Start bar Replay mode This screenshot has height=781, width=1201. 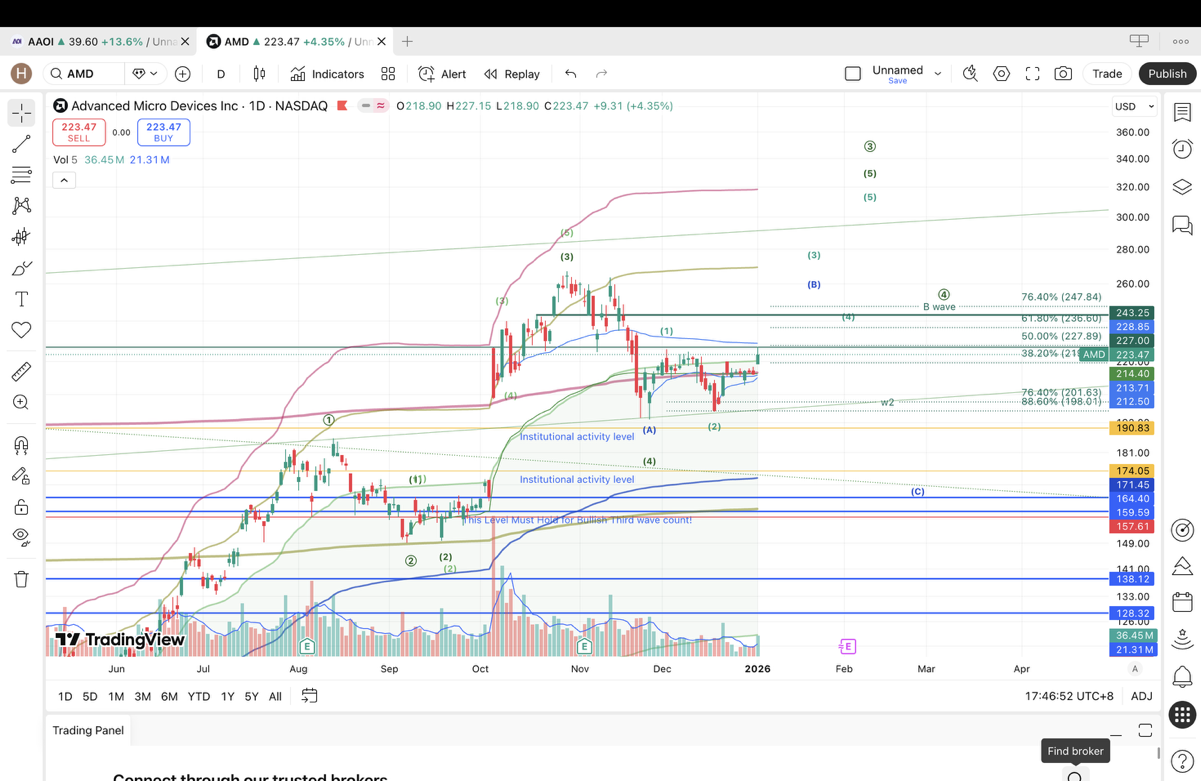pyautogui.click(x=512, y=74)
